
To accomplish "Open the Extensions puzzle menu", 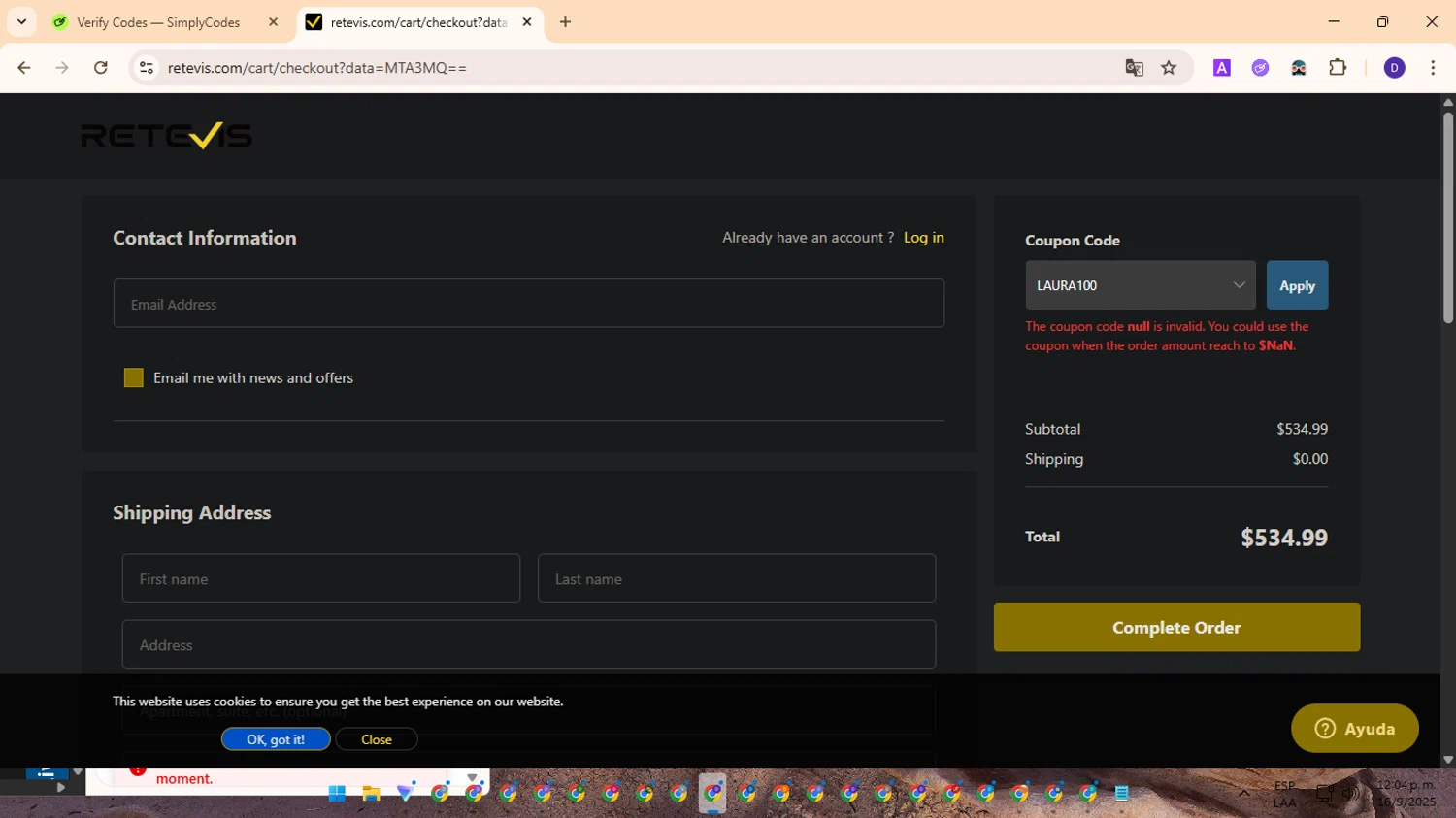I will click(1338, 68).
